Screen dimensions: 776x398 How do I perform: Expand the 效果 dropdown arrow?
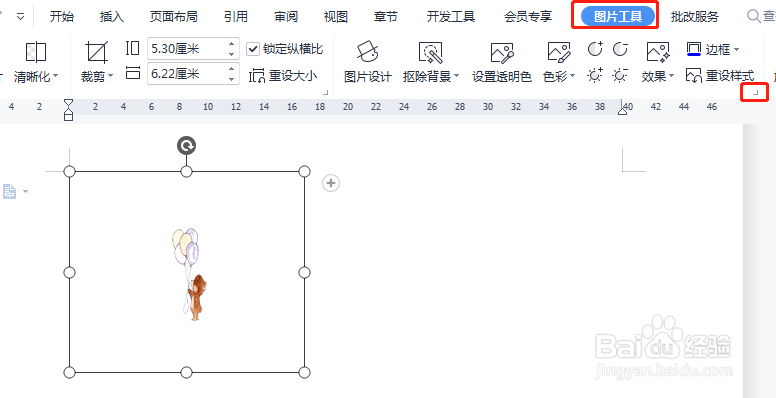coord(672,76)
